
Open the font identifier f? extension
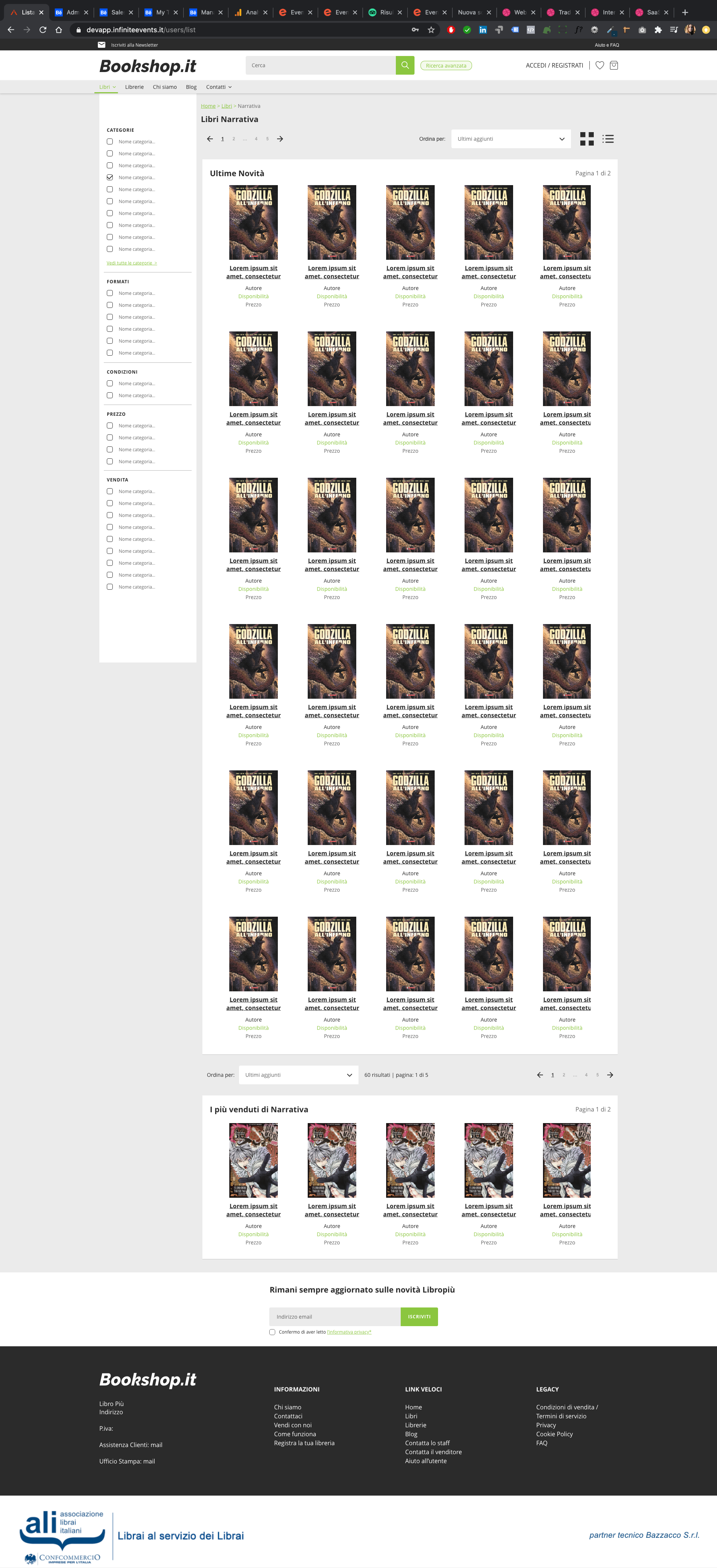(x=579, y=30)
